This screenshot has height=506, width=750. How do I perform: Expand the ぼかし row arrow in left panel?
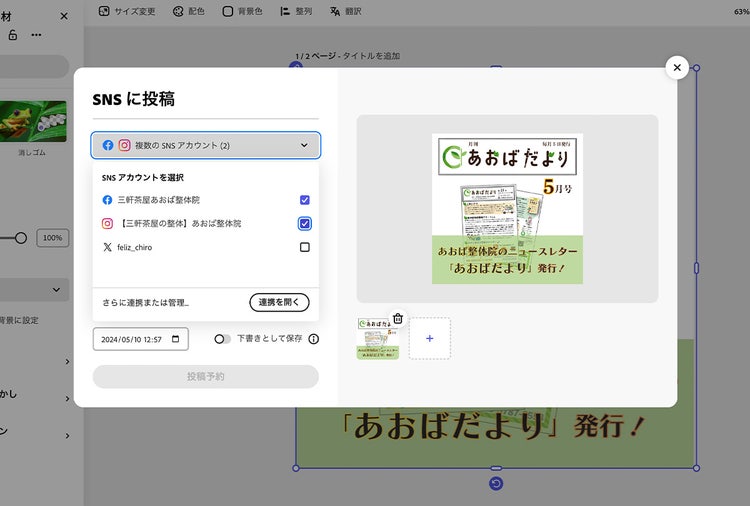point(67,398)
